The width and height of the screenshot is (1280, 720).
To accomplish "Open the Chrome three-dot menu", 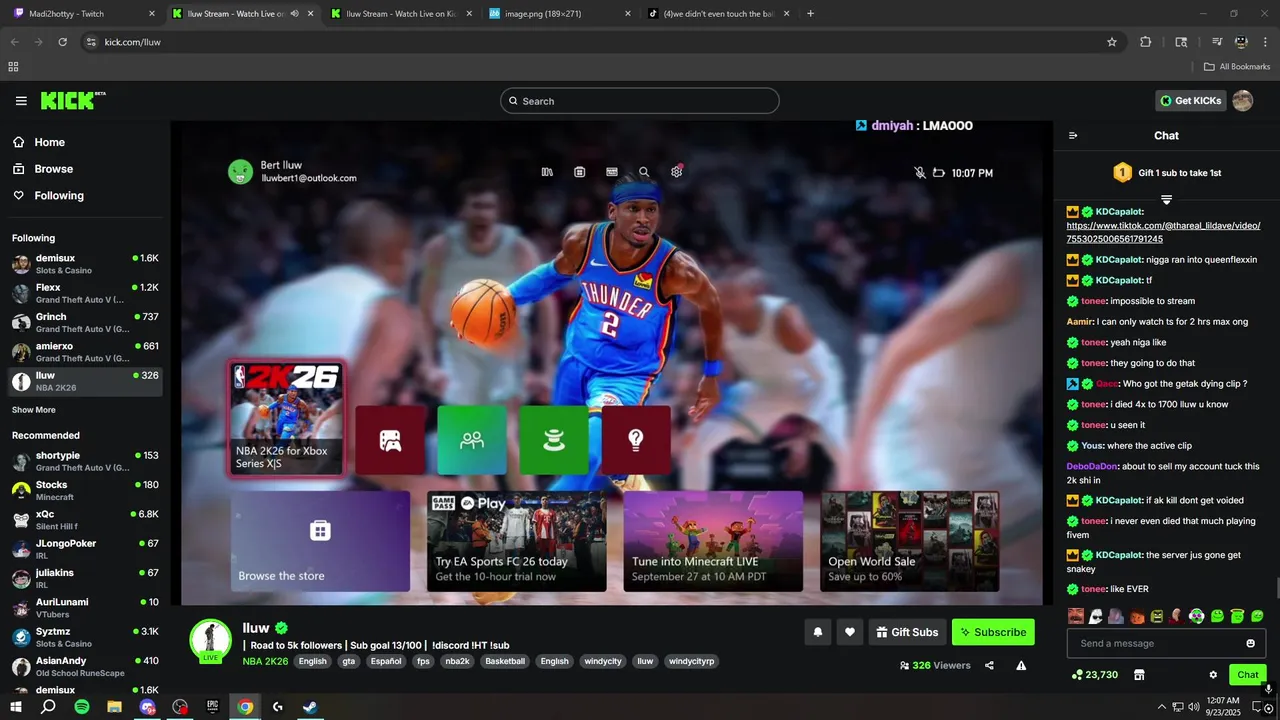I will [x=1264, y=42].
